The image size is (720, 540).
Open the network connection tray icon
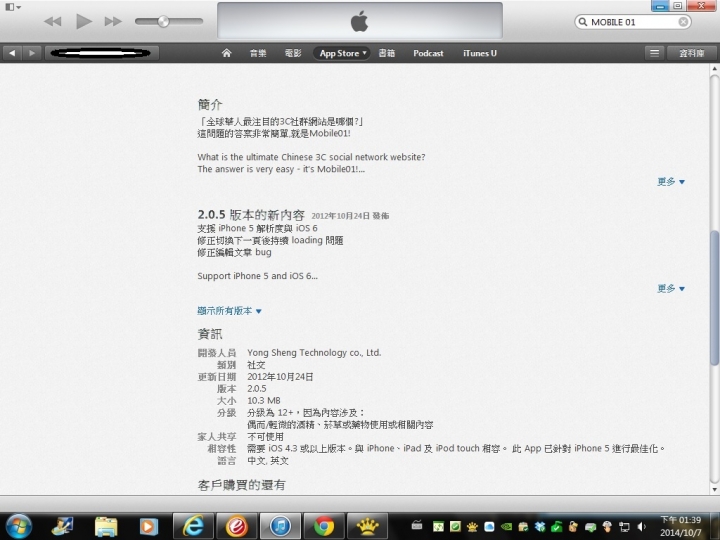[624, 527]
